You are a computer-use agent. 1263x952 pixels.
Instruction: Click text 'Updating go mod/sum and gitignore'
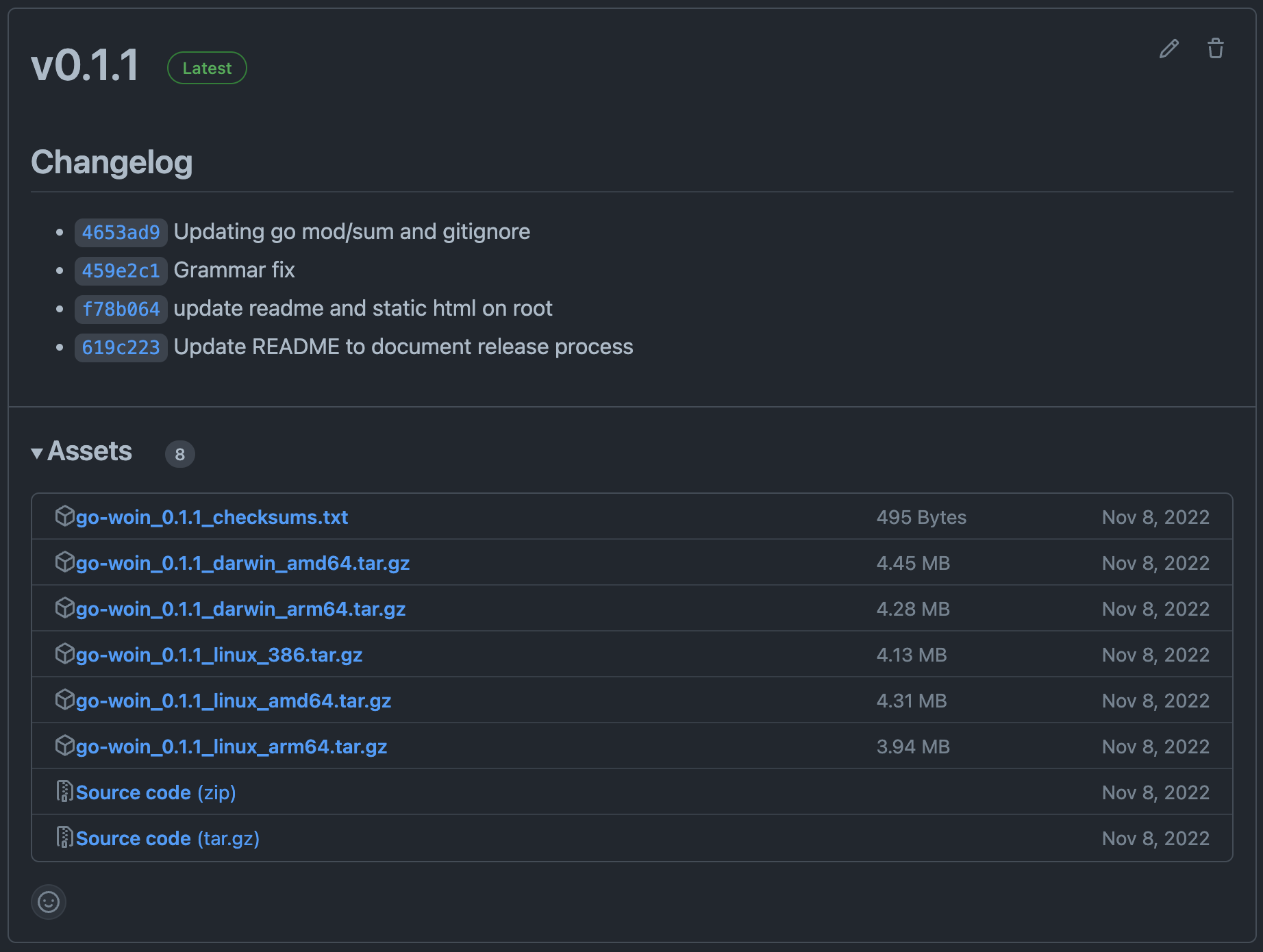coord(352,231)
